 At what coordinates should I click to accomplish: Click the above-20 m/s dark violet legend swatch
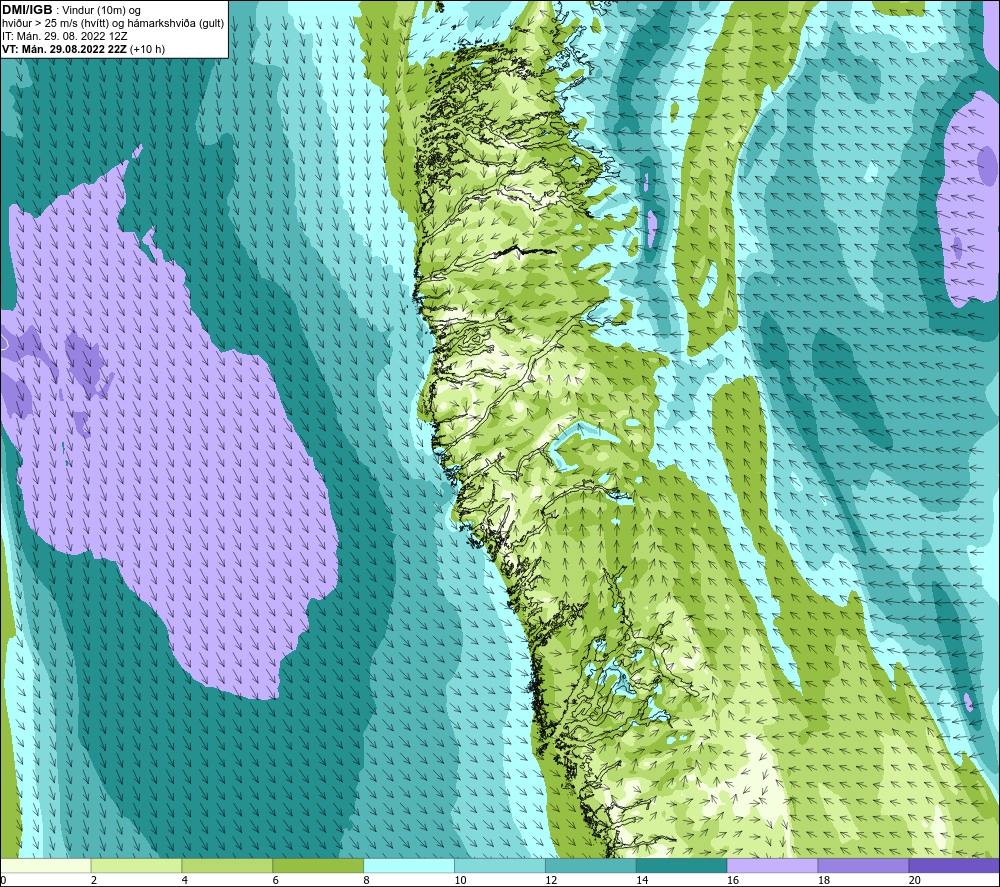[954, 865]
